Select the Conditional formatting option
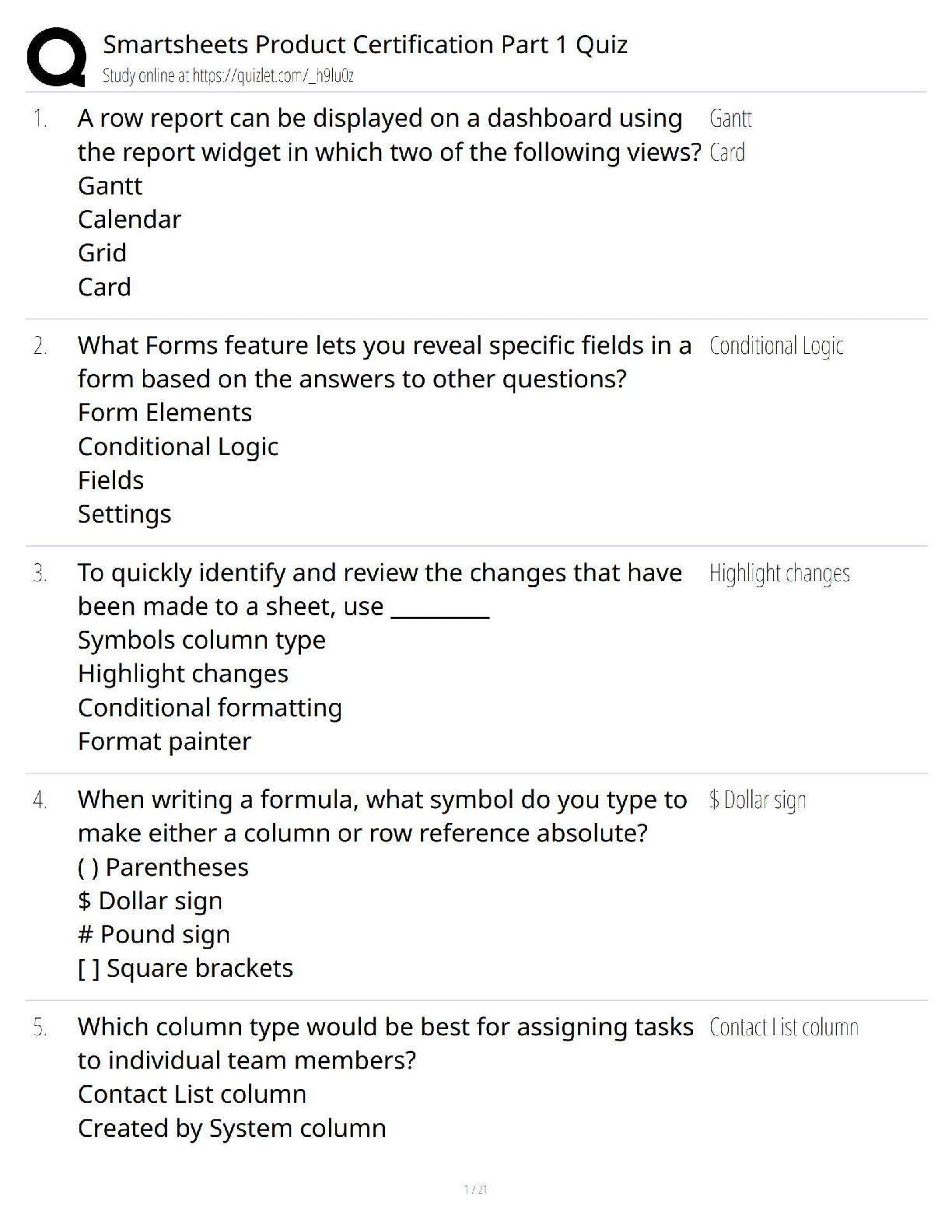The width and height of the screenshot is (952, 1232). pos(210,708)
